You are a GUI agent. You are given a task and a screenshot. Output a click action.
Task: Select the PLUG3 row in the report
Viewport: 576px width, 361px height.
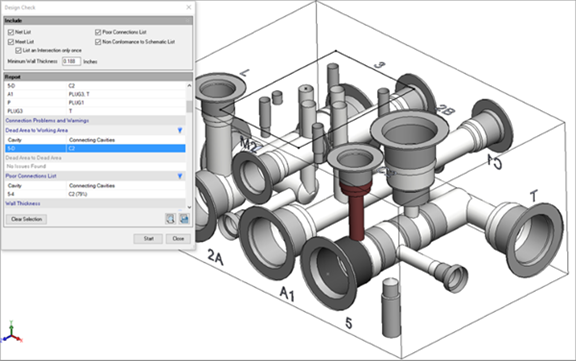[95, 111]
